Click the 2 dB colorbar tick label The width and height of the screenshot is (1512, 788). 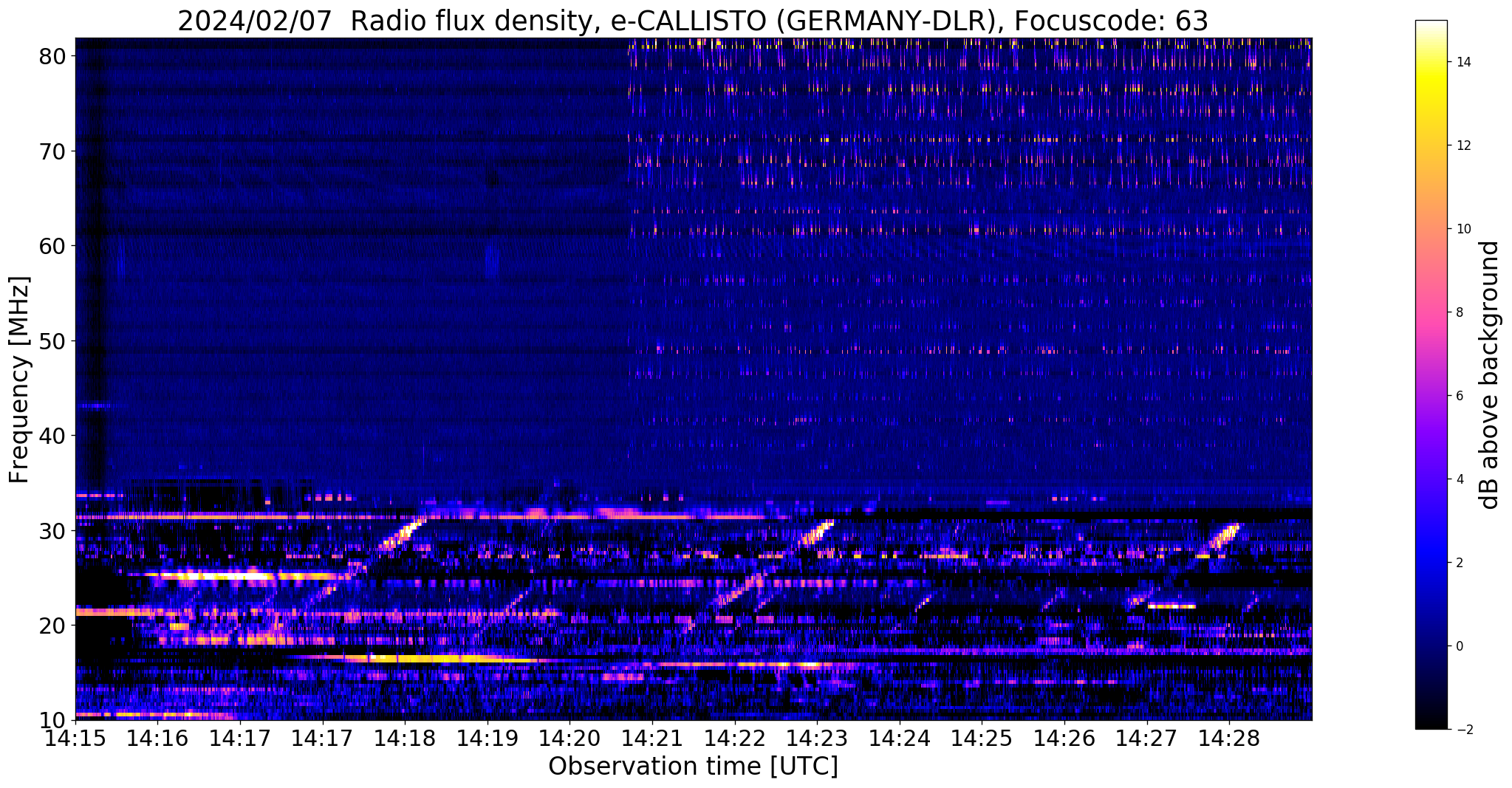pyautogui.click(x=1460, y=563)
